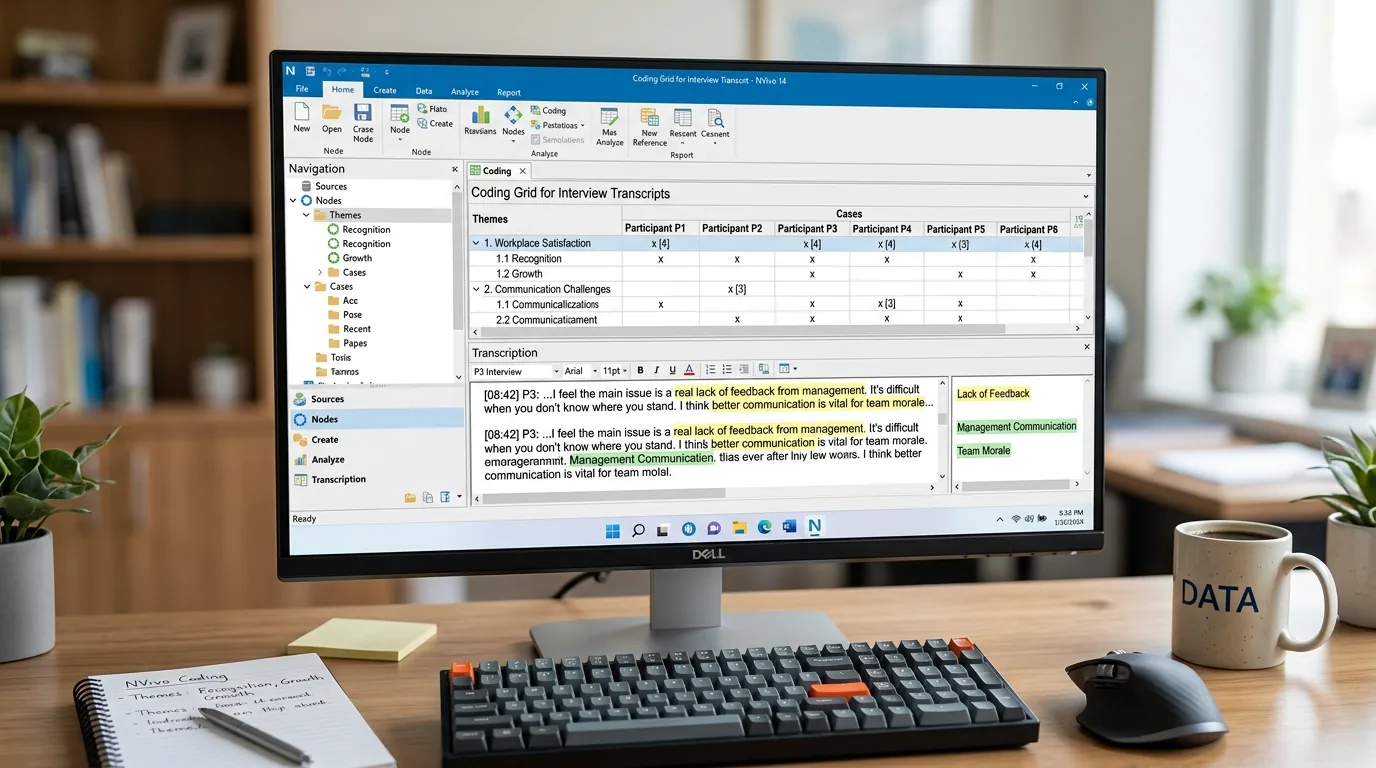Click the Rescant report icon
The width and height of the screenshot is (1376, 768).
pos(683,117)
